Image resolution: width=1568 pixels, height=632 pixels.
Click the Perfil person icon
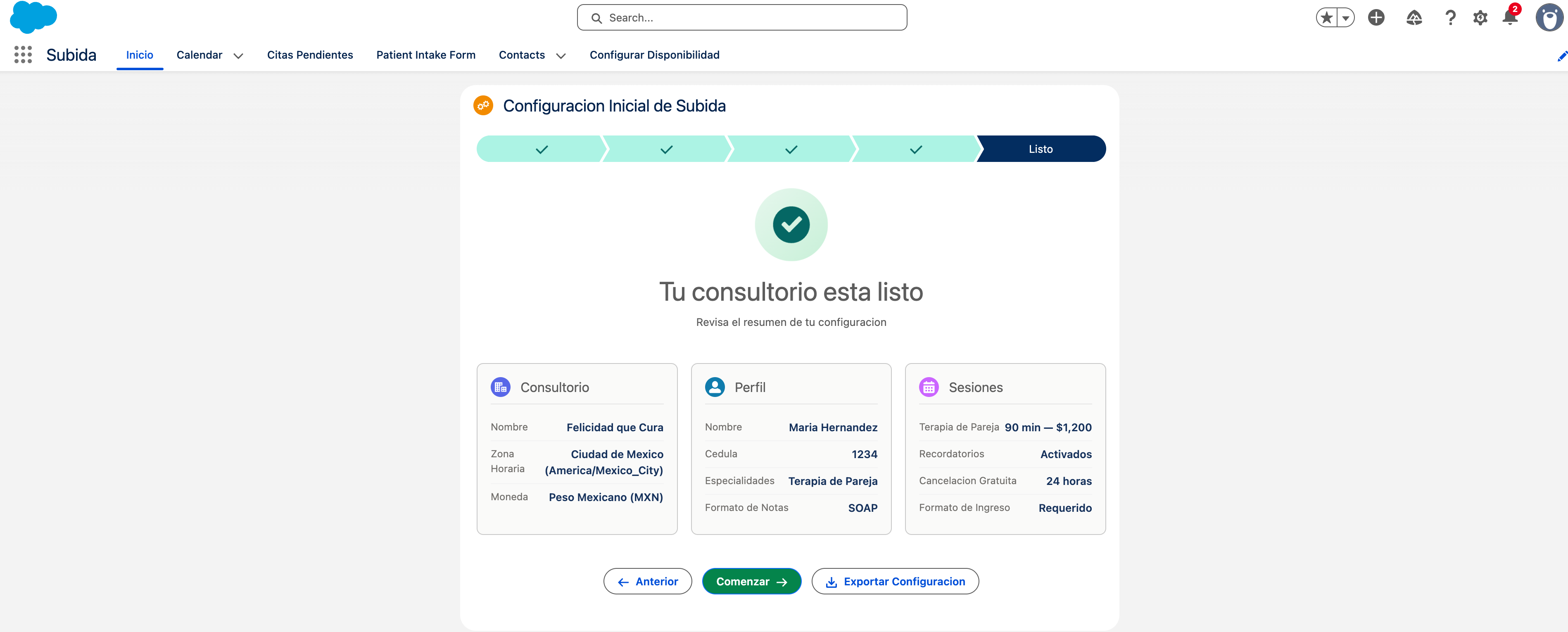pos(715,387)
